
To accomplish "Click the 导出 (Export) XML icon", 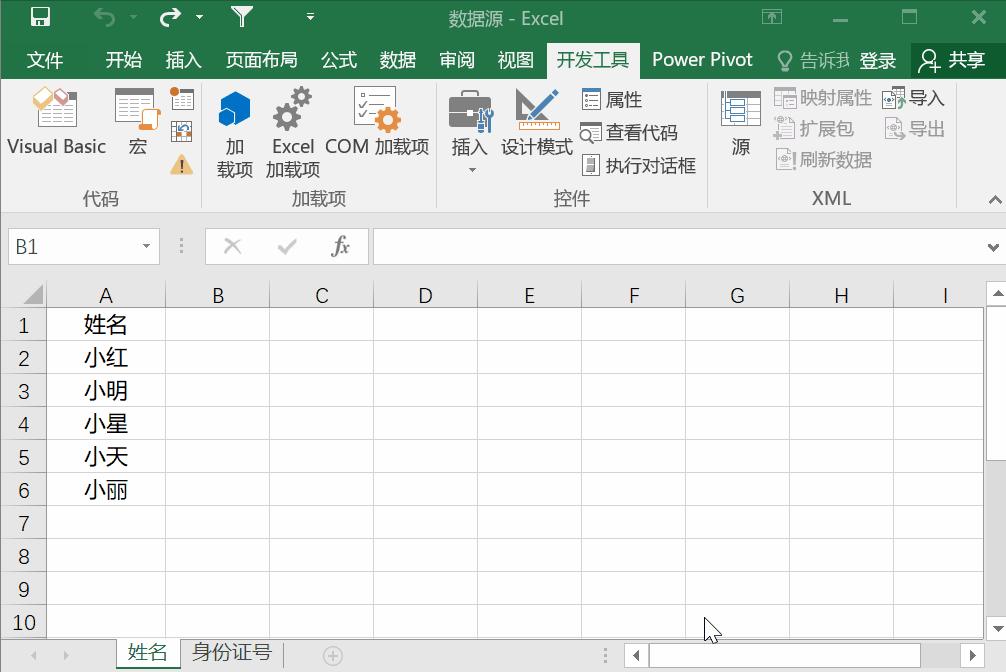I will click(913, 128).
